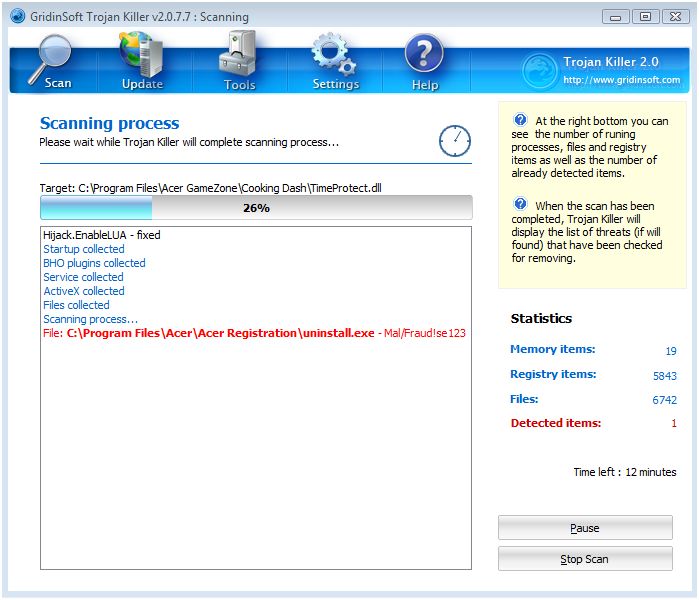Image resolution: width=699 pixels, height=600 pixels.
Task: Click the Files count 6742
Action: click(x=665, y=400)
